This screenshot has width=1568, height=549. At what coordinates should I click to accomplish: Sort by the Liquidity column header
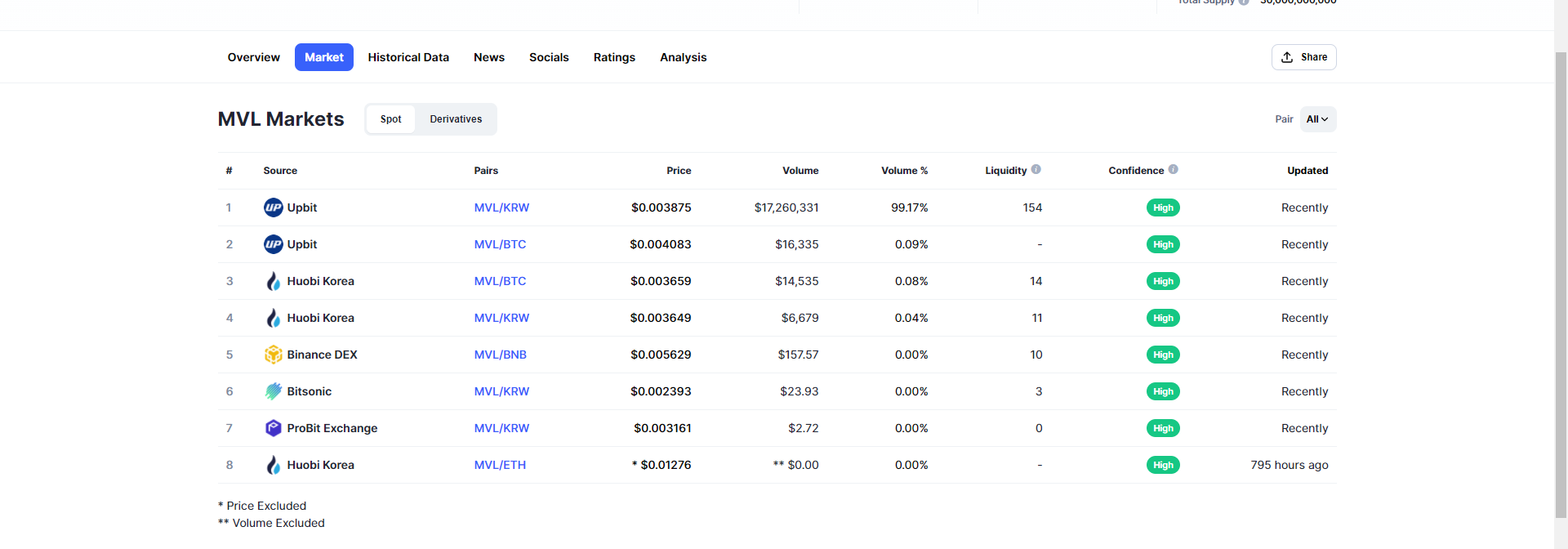click(x=1005, y=171)
